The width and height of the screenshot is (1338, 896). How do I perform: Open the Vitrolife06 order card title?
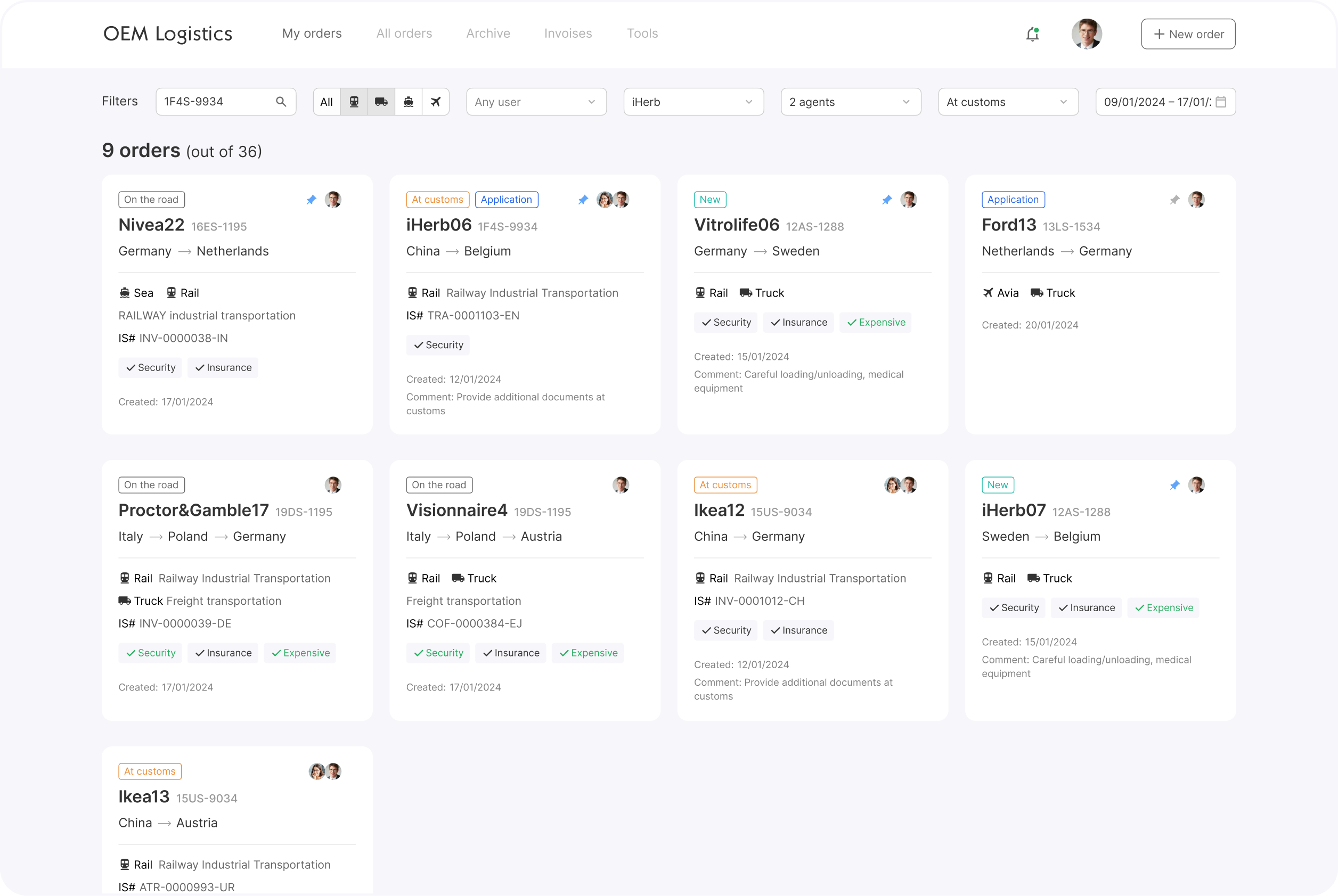coord(736,225)
